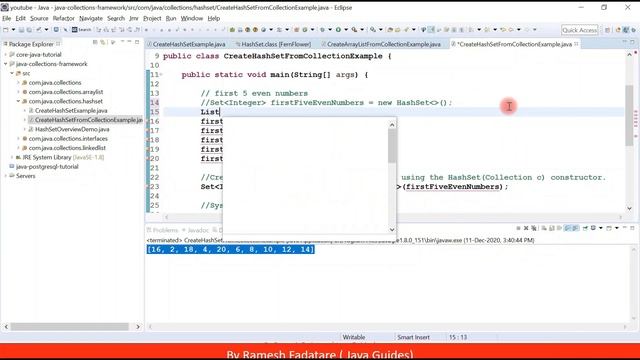
Task: Click Link with Editor in Package Explorer
Action: 103,42
